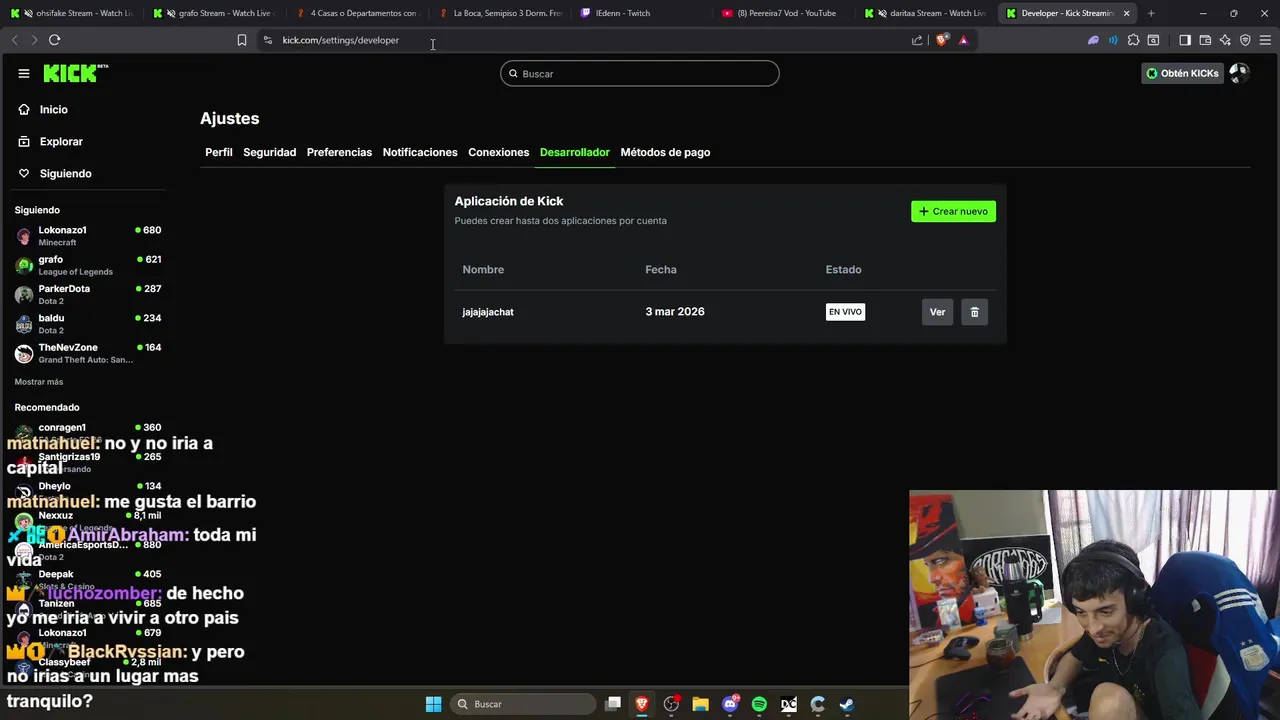Screen dimensions: 1280x720
Task: Open Brave VPN shield icon
Action: point(1245,40)
